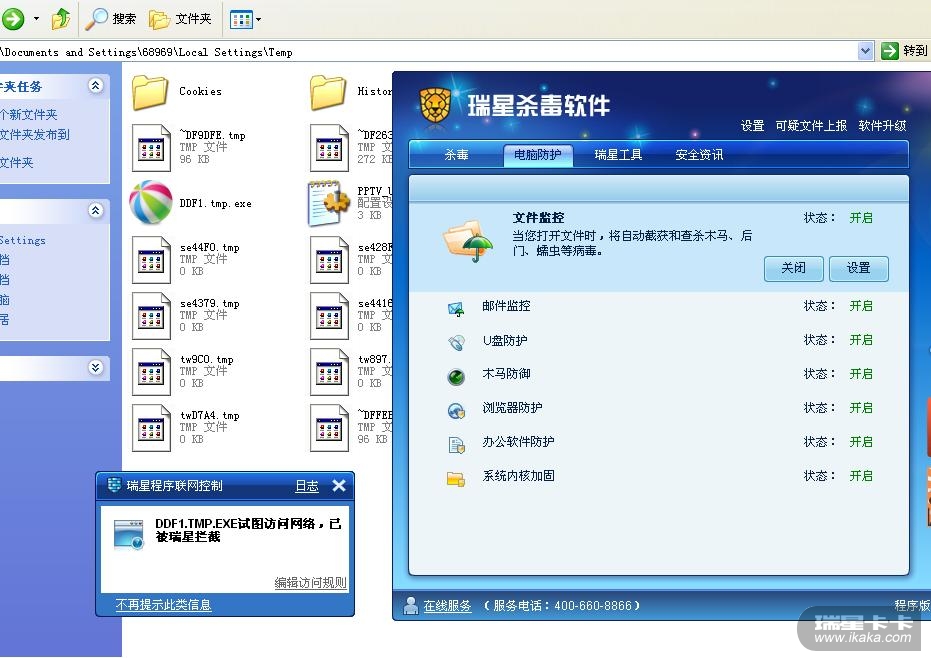Click the Rising lion shield logo
The image size is (931, 658).
pos(435,106)
